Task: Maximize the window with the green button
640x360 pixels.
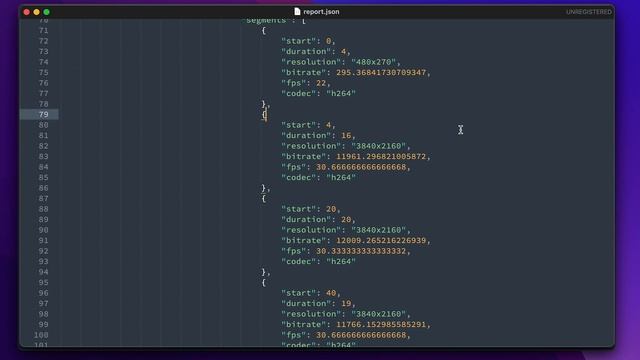Action: [x=47, y=12]
